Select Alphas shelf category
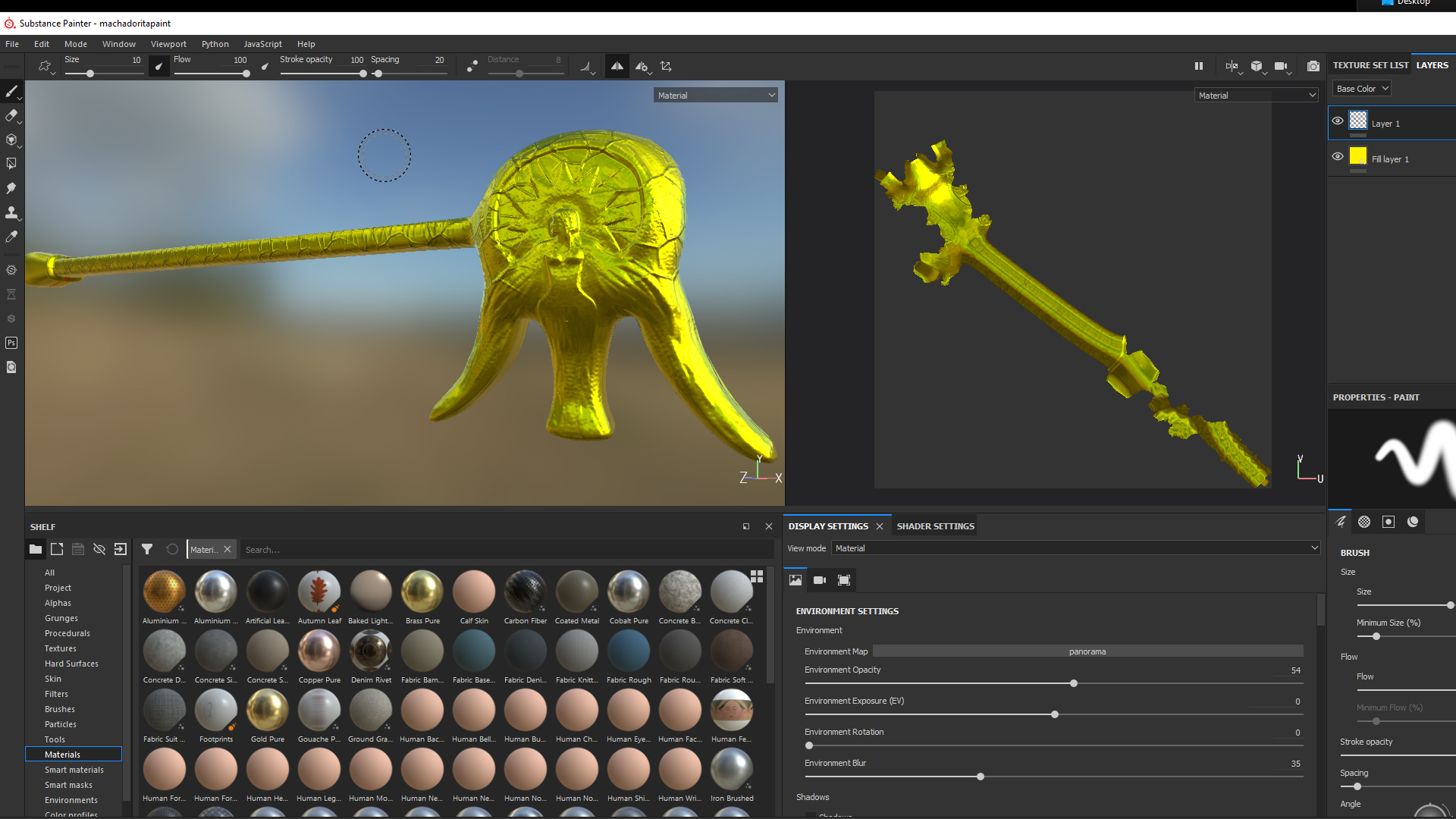This screenshot has width=1456, height=819. point(58,603)
